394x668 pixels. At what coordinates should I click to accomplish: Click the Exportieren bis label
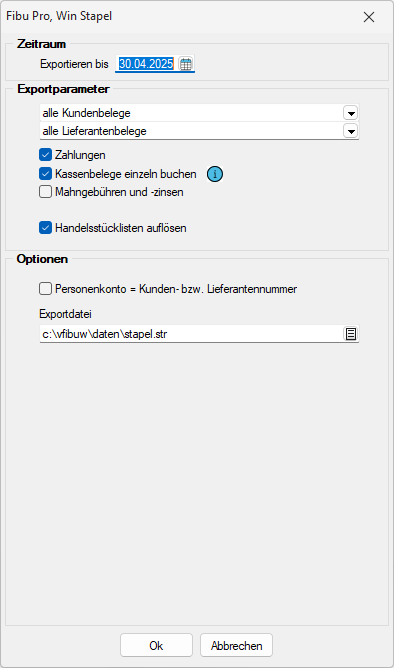74,64
